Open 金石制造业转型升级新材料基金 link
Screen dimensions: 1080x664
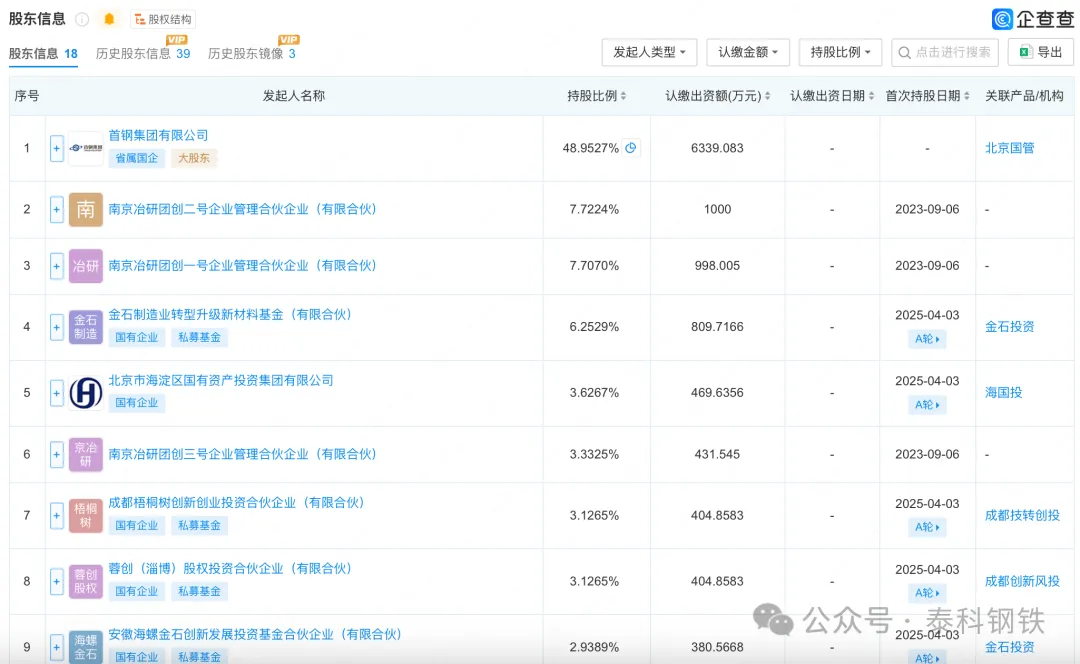pyautogui.click(x=230, y=315)
